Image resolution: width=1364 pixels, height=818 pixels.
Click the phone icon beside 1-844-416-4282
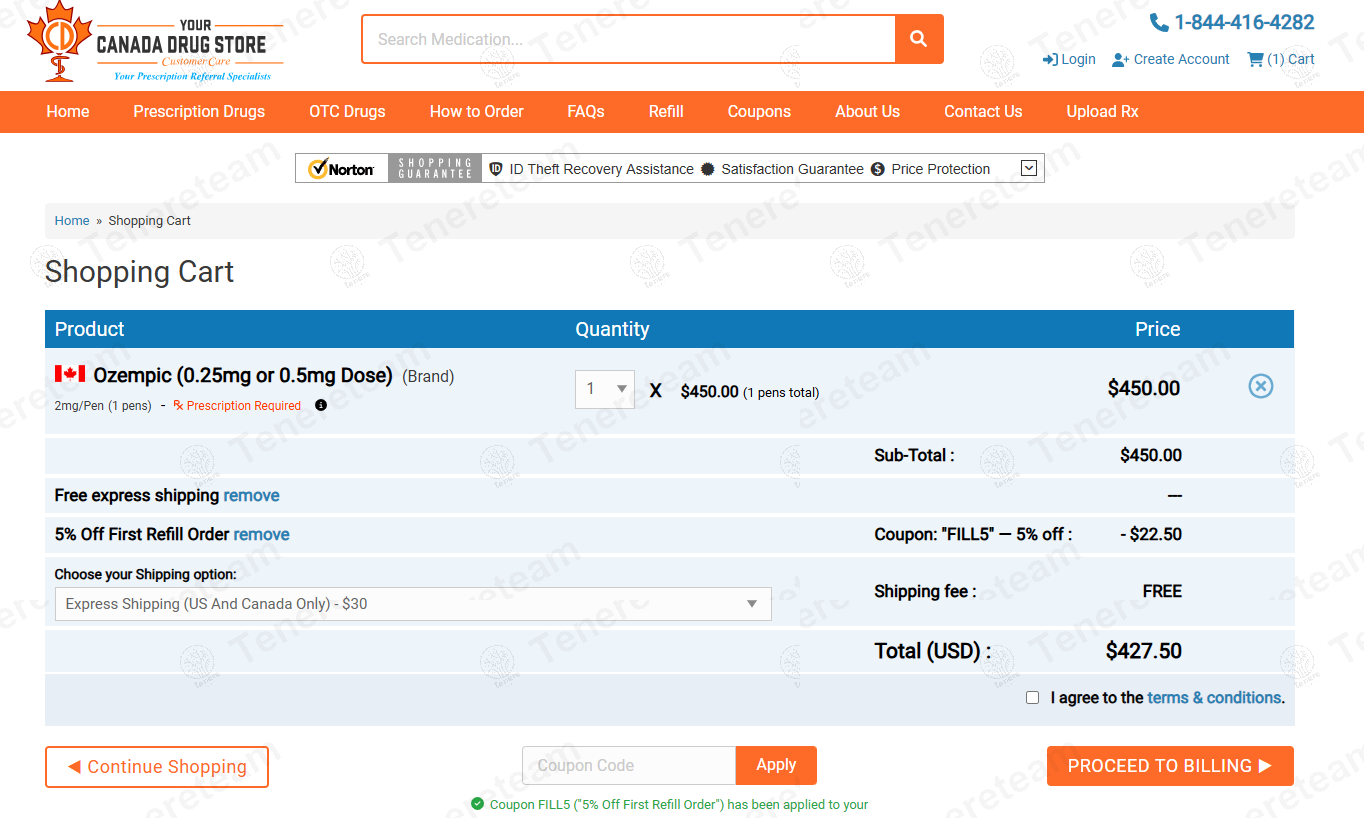(1159, 22)
